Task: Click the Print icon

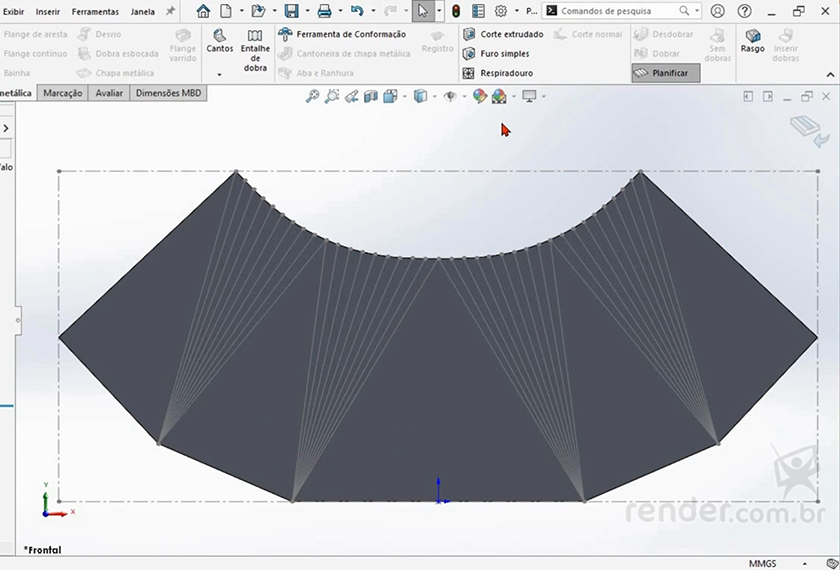Action: [324, 11]
